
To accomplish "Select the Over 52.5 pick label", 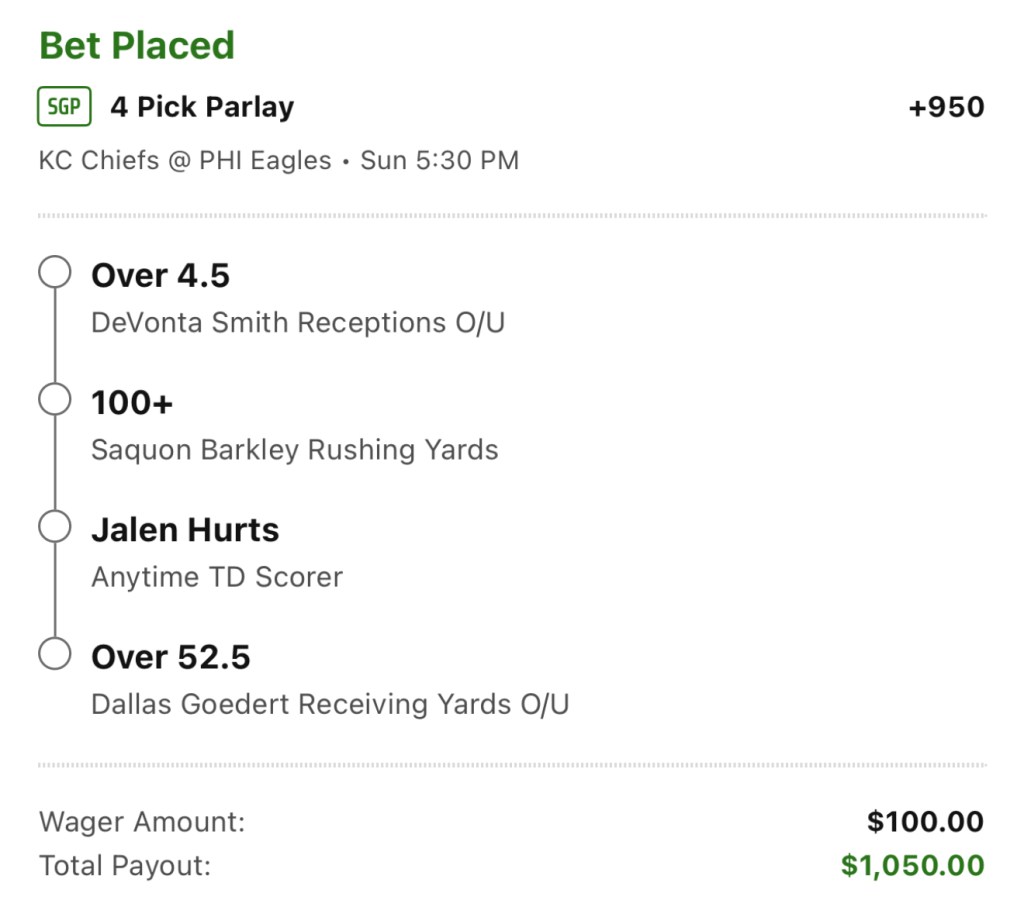I will (171, 657).
